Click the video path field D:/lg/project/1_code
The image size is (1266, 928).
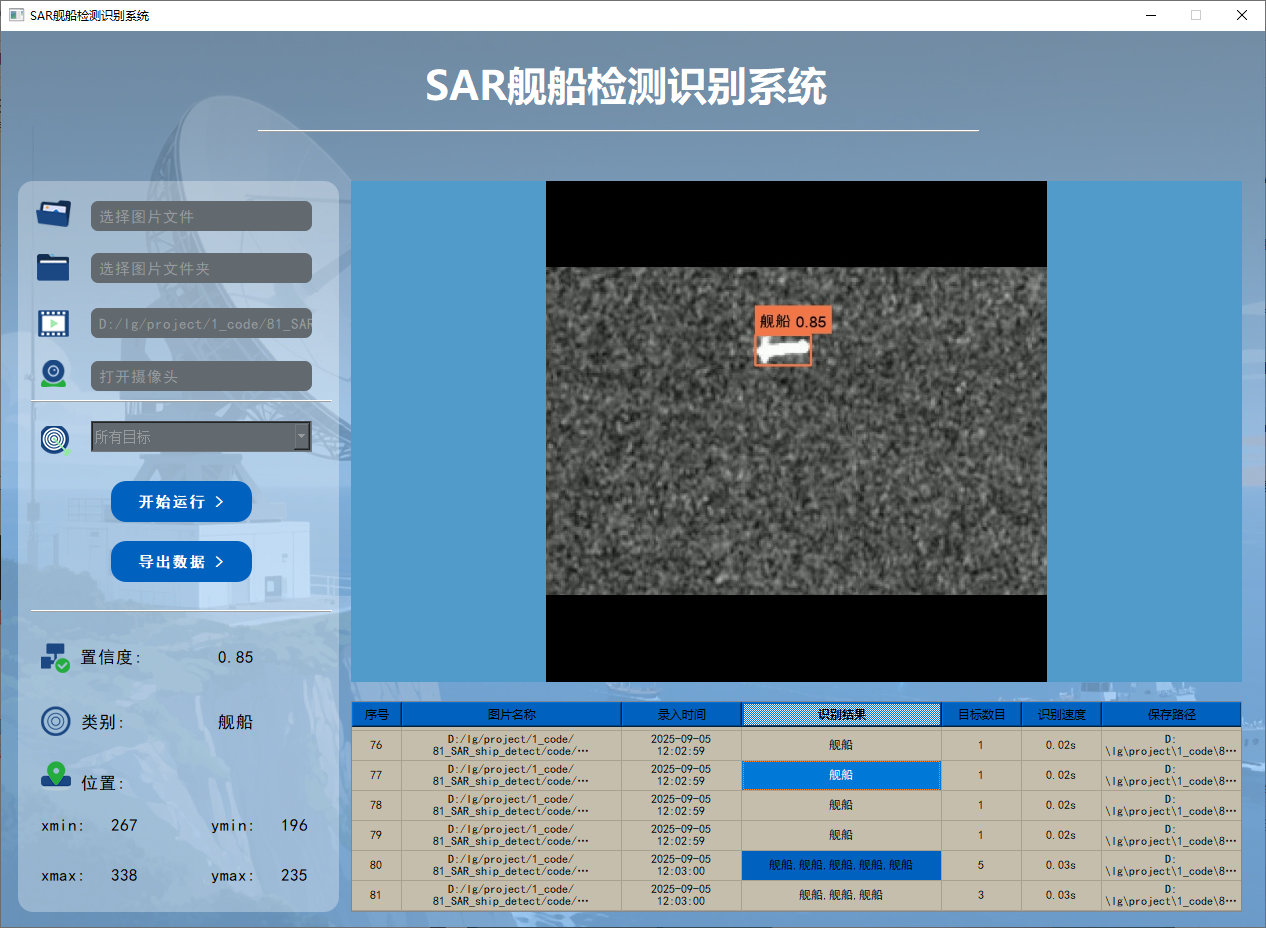(201, 324)
